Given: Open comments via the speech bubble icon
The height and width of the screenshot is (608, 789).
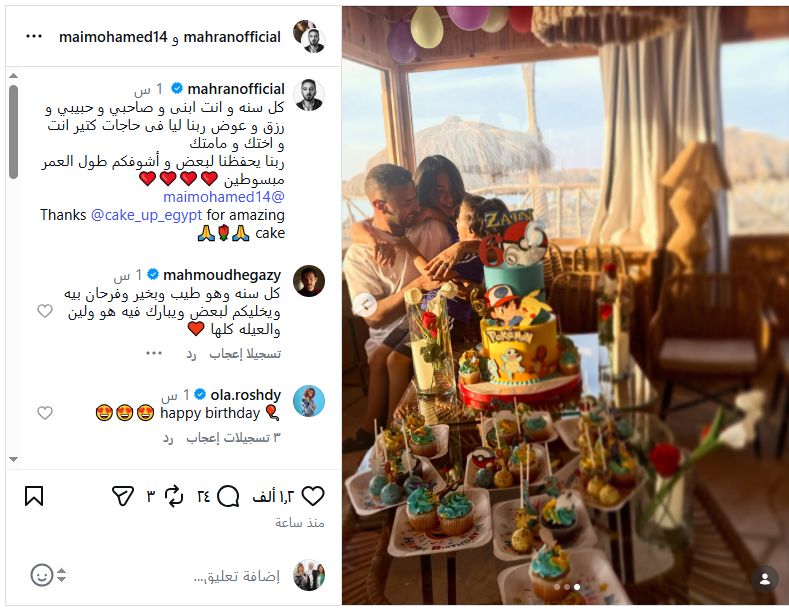Looking at the screenshot, I should (228, 496).
